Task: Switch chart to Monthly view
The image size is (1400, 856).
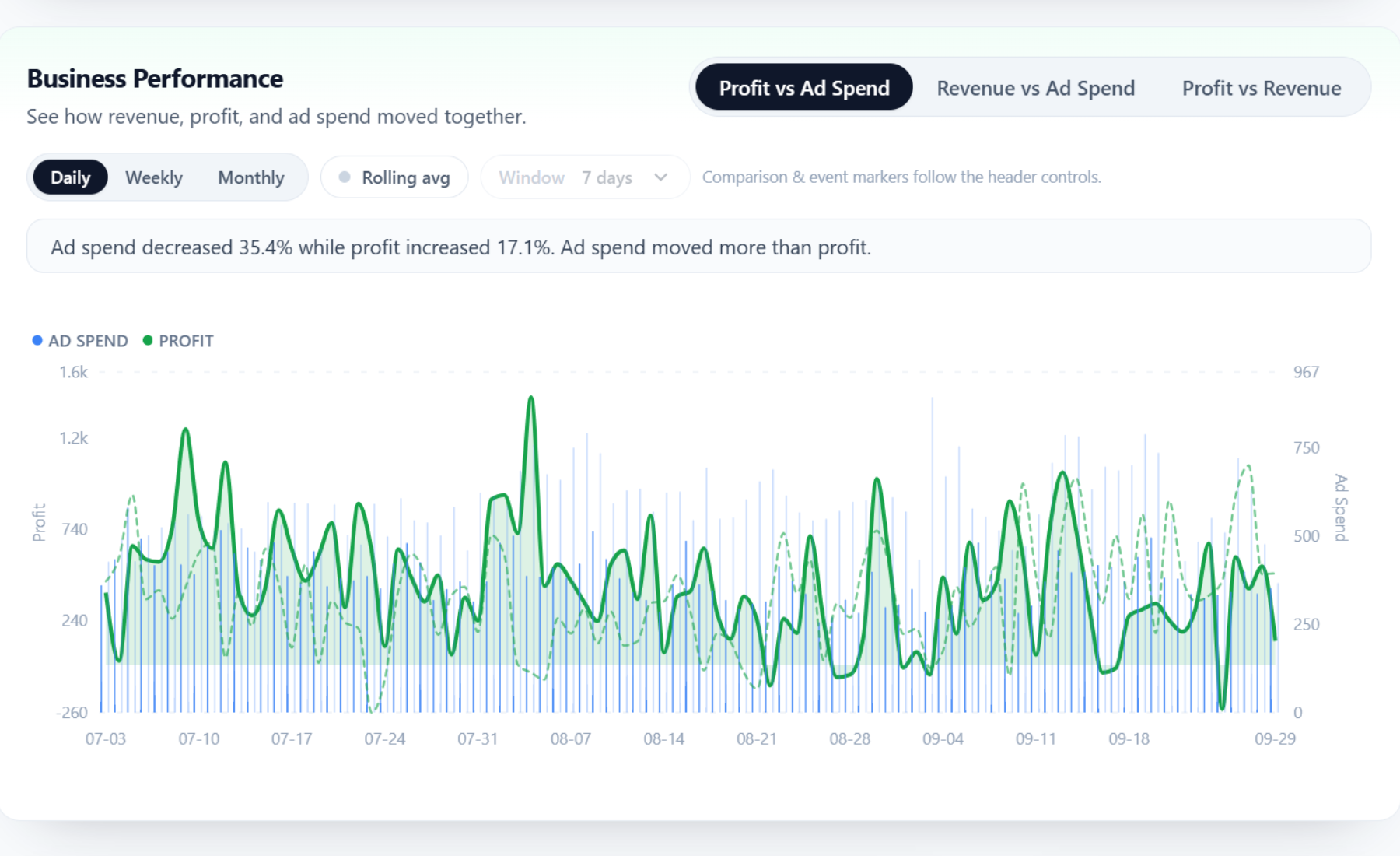Action: click(x=251, y=177)
